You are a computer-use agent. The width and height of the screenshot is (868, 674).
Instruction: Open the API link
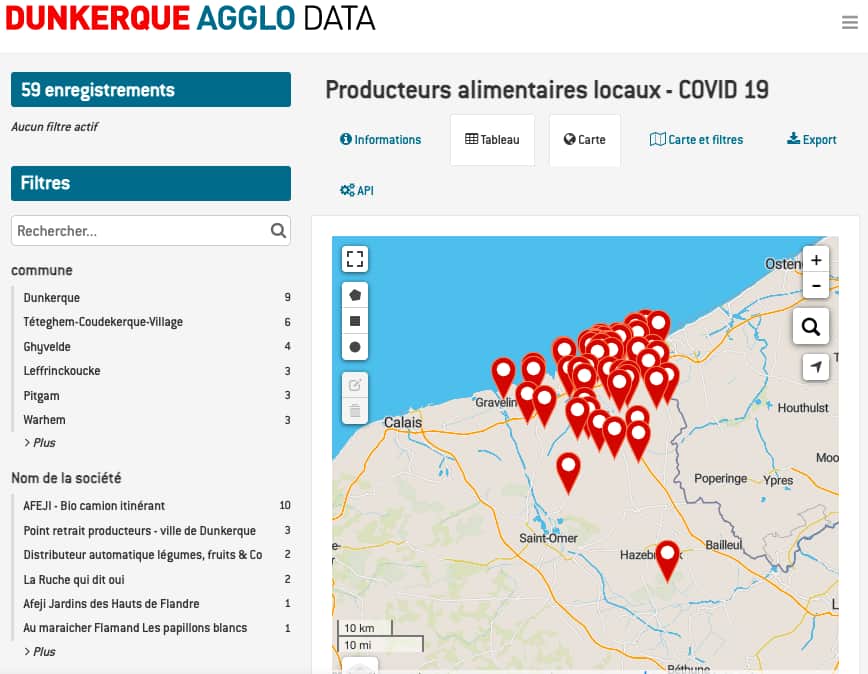pyautogui.click(x=357, y=190)
